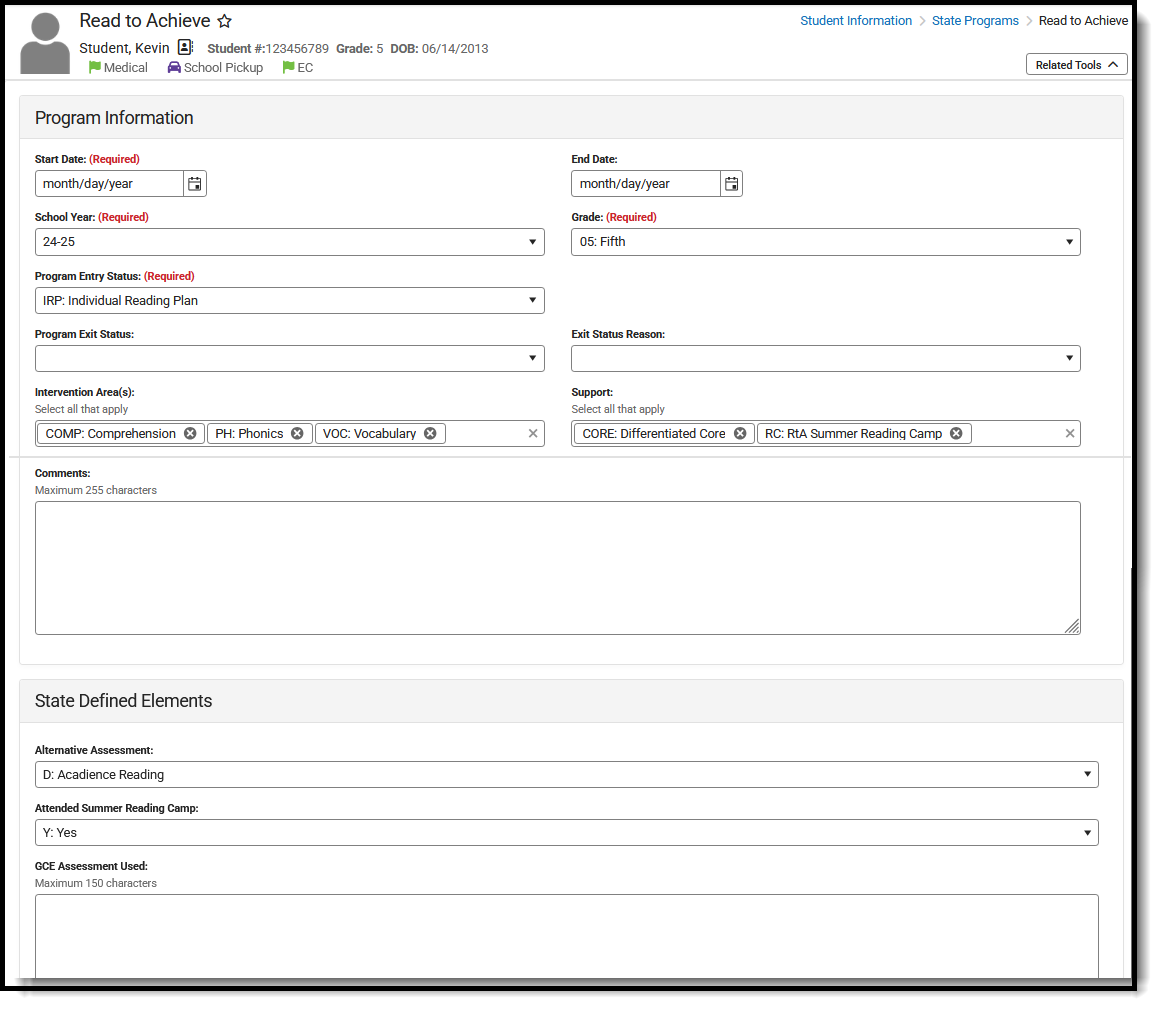Click the Grade: 5 header text

359,49
